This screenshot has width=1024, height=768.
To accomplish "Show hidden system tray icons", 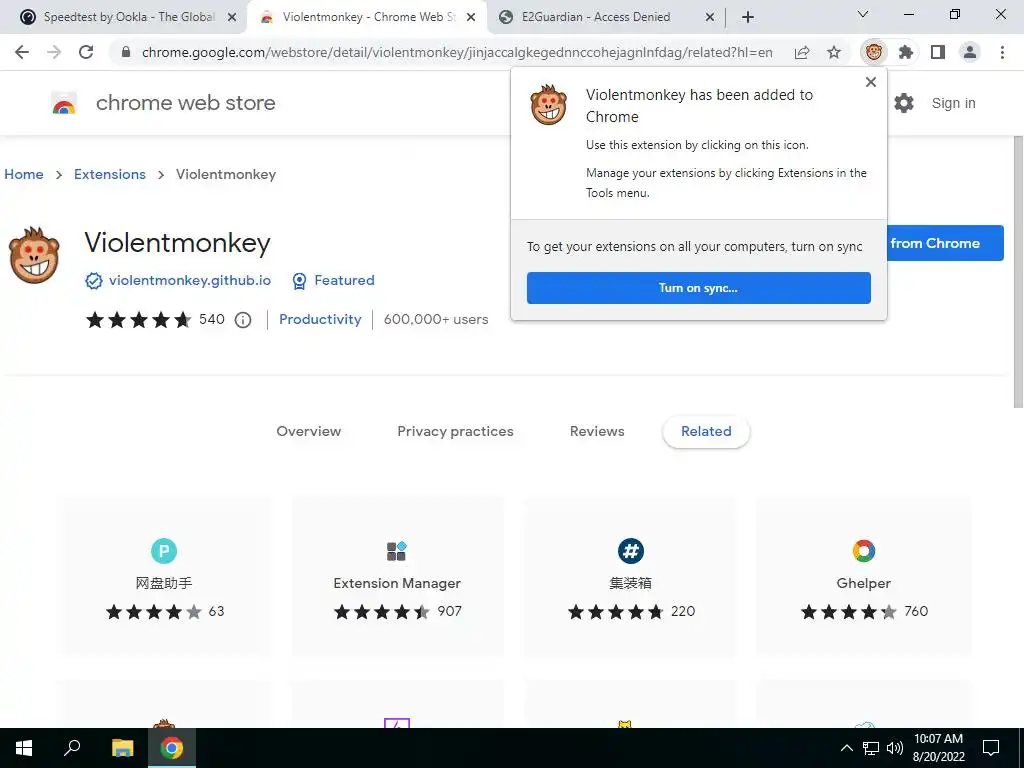I will (846, 748).
